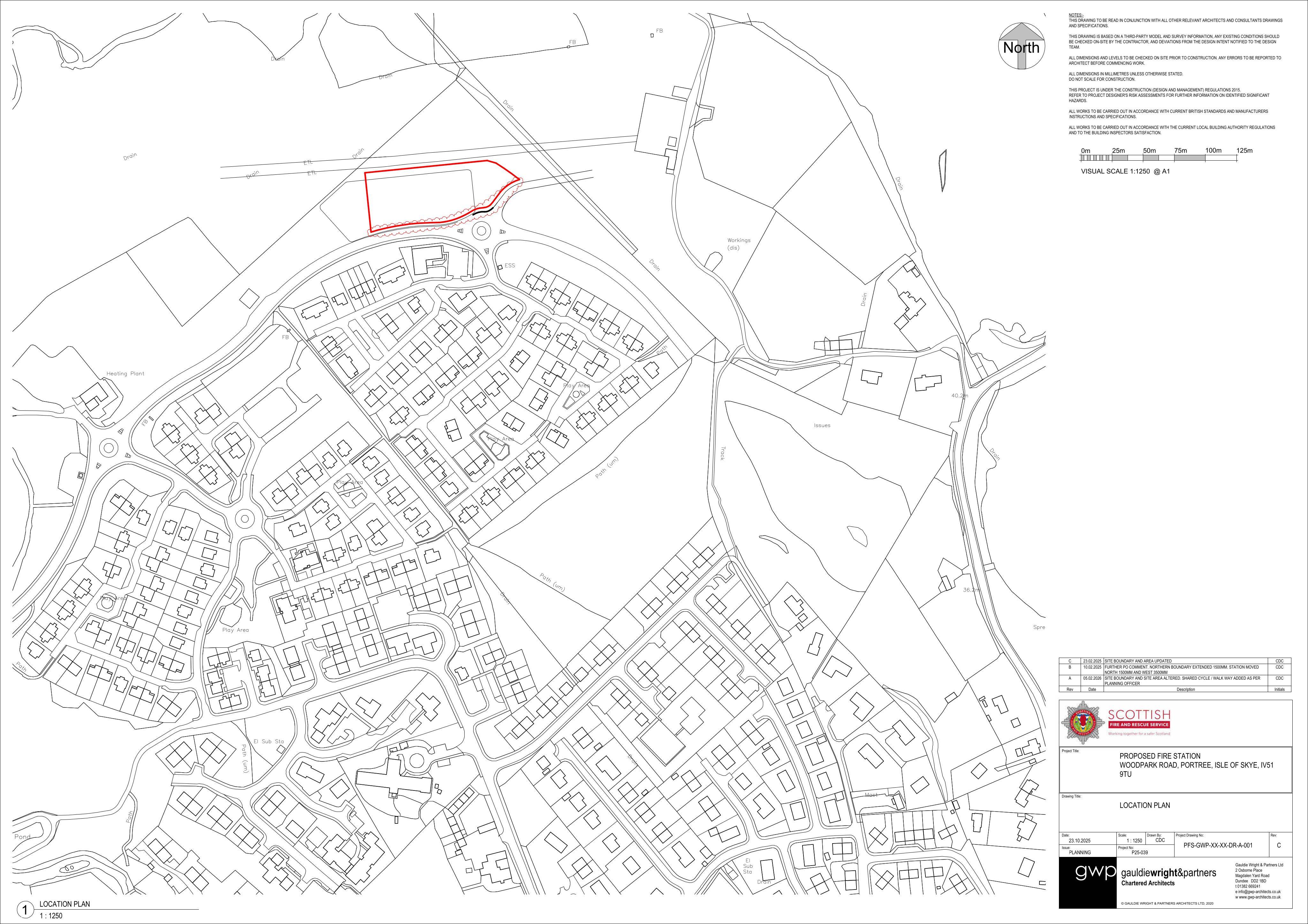Click the '40.2m' spot height label
1308x924 pixels.
coord(959,395)
